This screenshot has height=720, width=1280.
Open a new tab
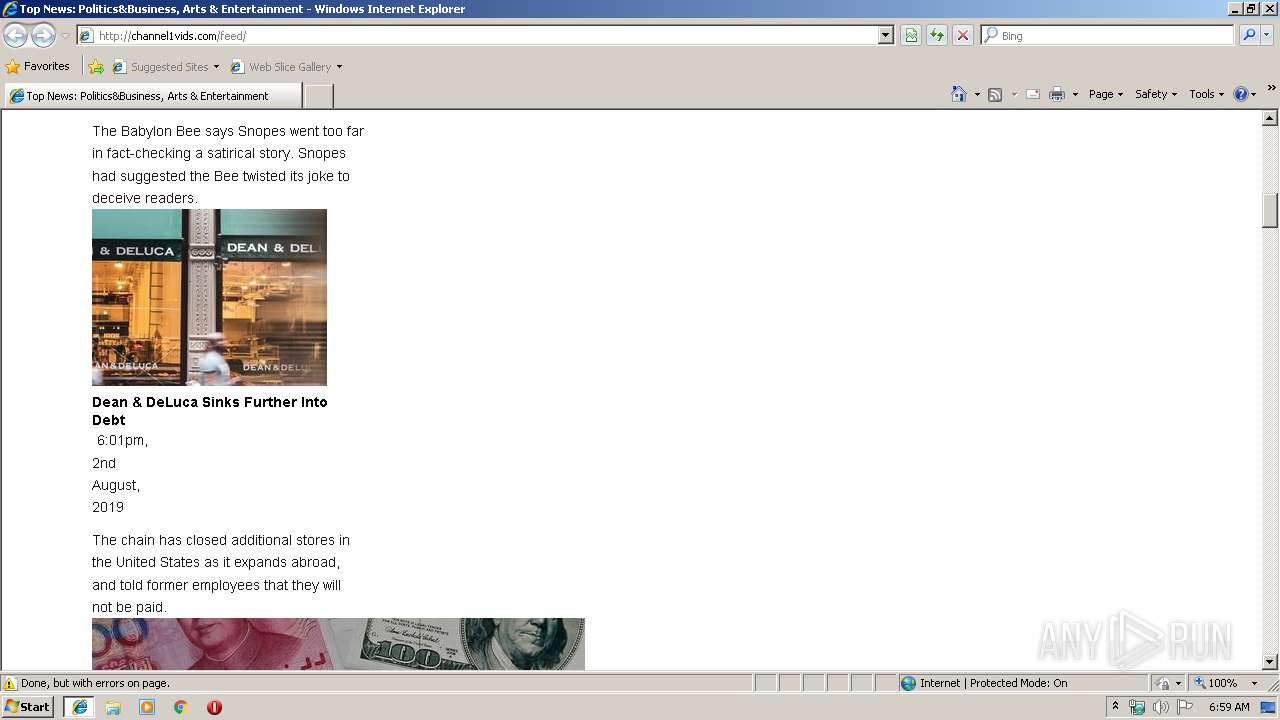(x=318, y=96)
